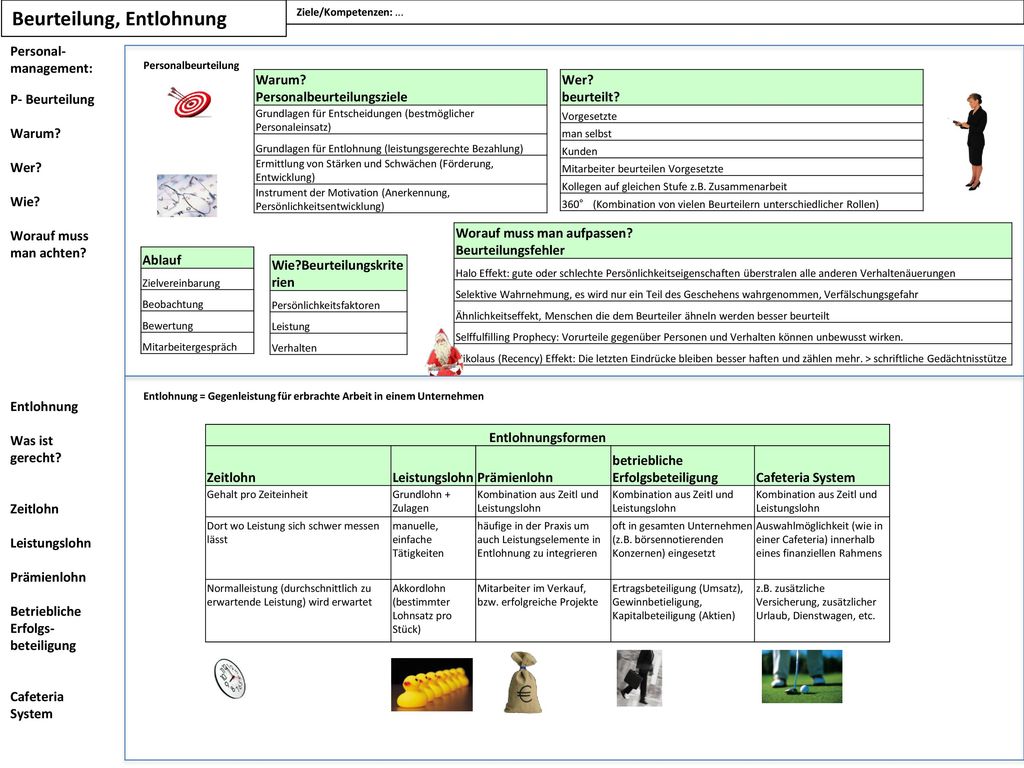Click sidebar label 'Betriebliche Erfolgsbeteiligung'
Image resolution: width=1024 pixels, height=768 pixels.
point(46,628)
